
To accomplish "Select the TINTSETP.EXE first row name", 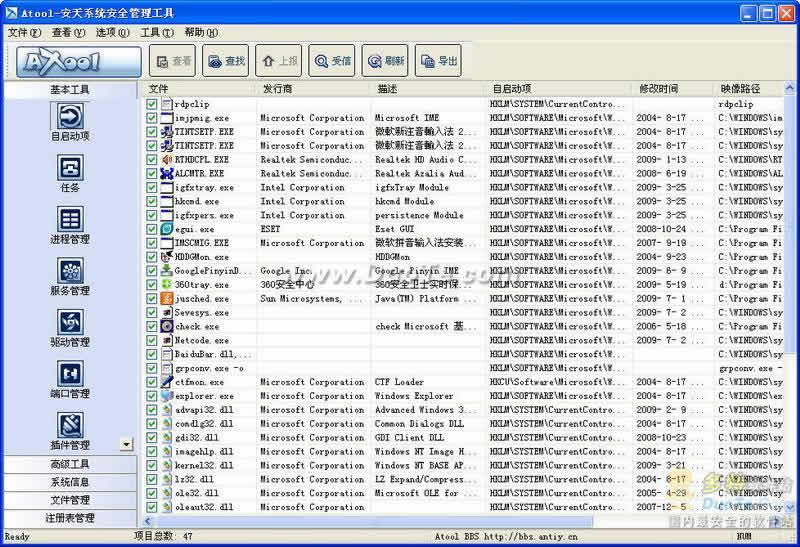I will pyautogui.click(x=204, y=132).
